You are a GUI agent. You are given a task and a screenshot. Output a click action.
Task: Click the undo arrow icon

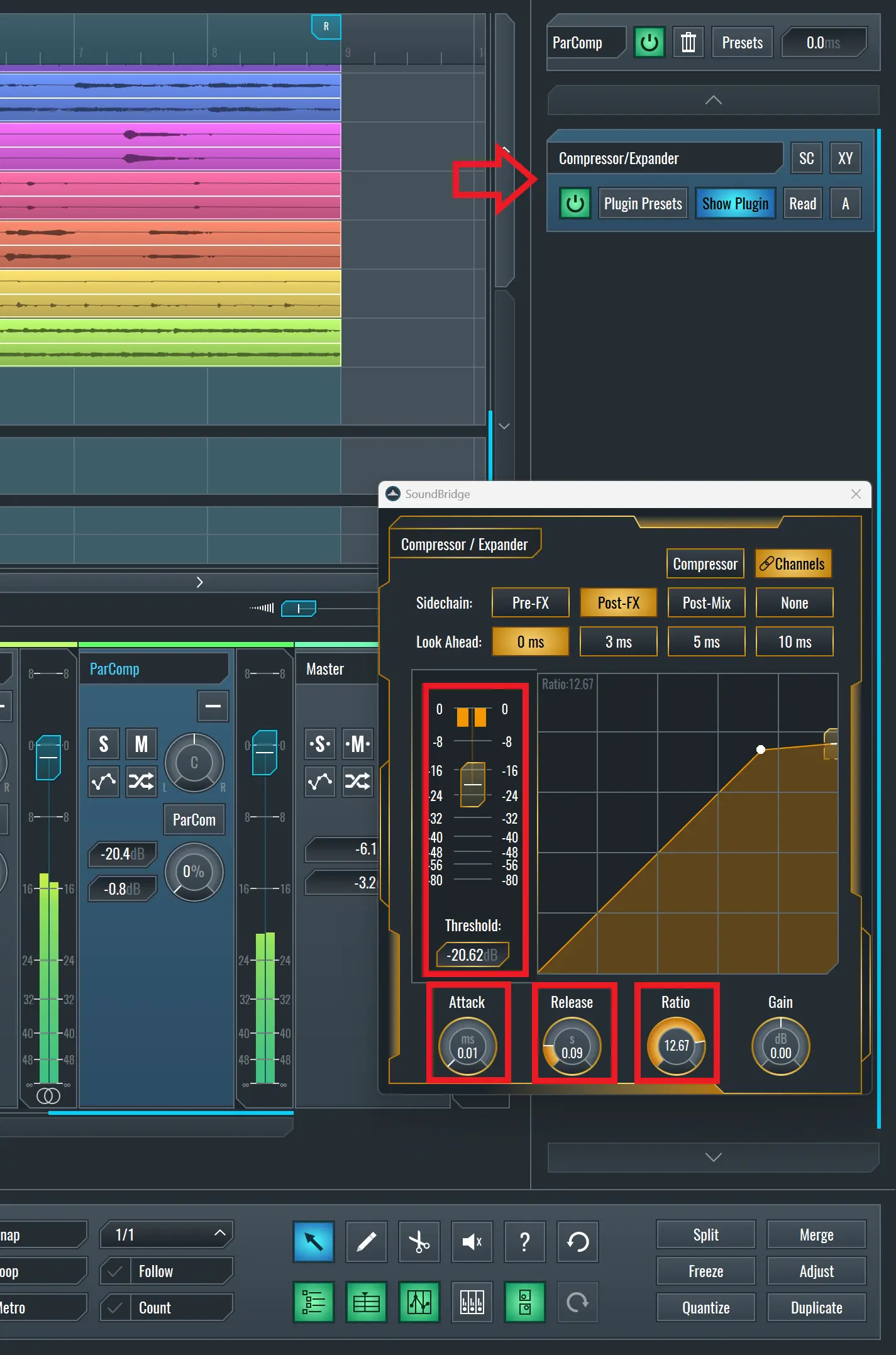click(x=577, y=1242)
